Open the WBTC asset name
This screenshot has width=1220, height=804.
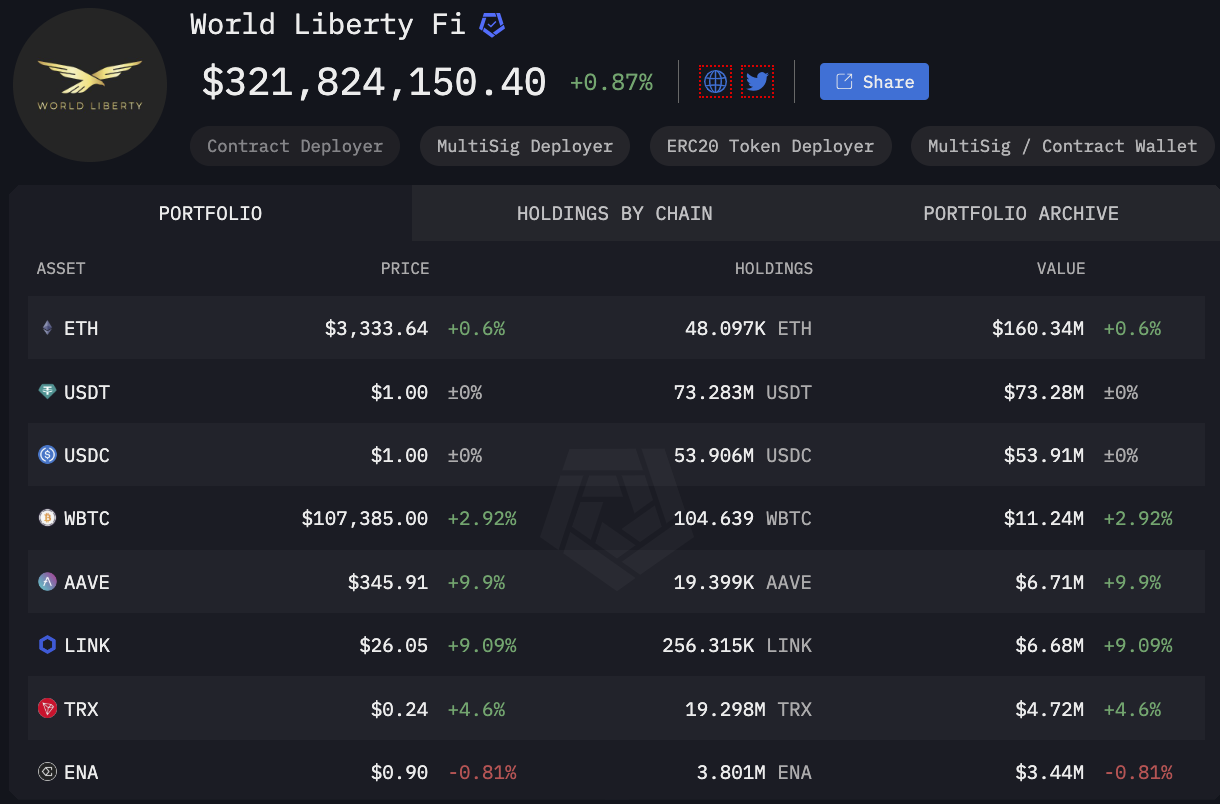click(87, 518)
